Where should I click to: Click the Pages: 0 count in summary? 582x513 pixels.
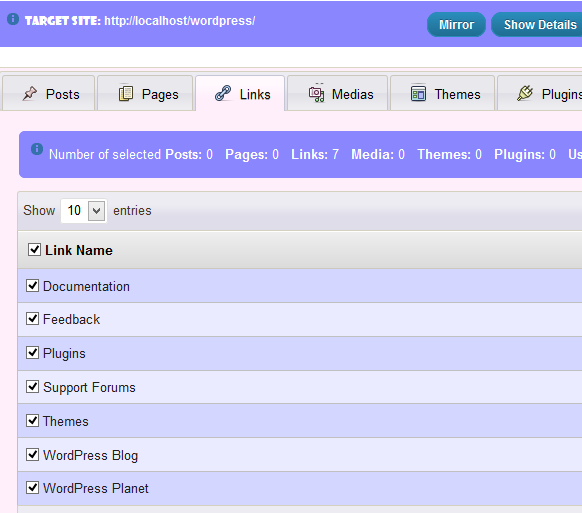tap(252, 154)
